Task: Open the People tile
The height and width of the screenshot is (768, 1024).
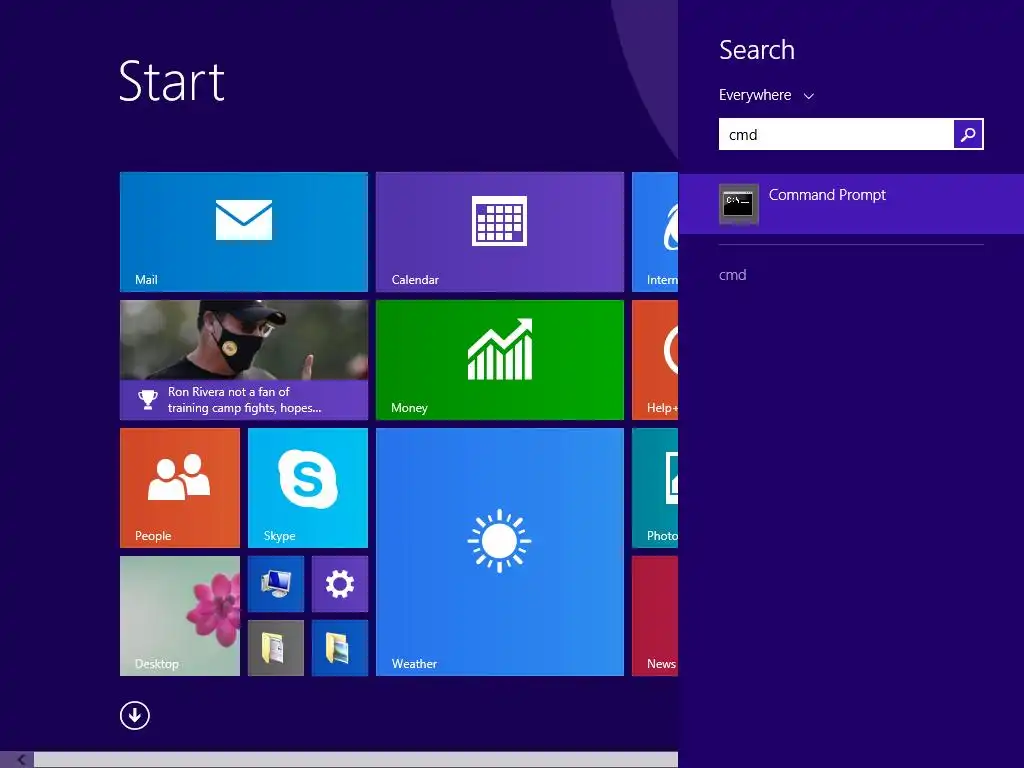Action: [x=180, y=488]
